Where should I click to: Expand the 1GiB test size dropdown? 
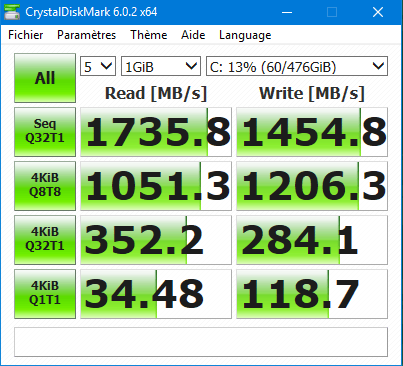(x=161, y=66)
